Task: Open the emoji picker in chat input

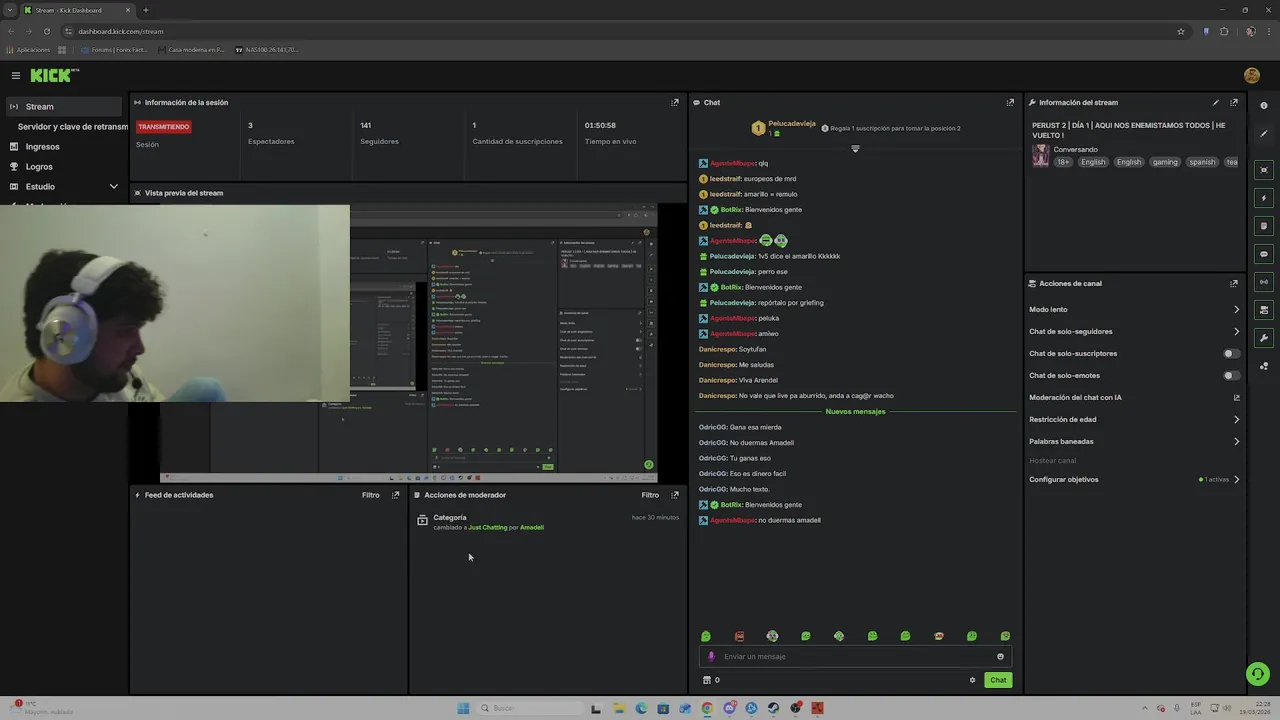Action: tap(1000, 657)
